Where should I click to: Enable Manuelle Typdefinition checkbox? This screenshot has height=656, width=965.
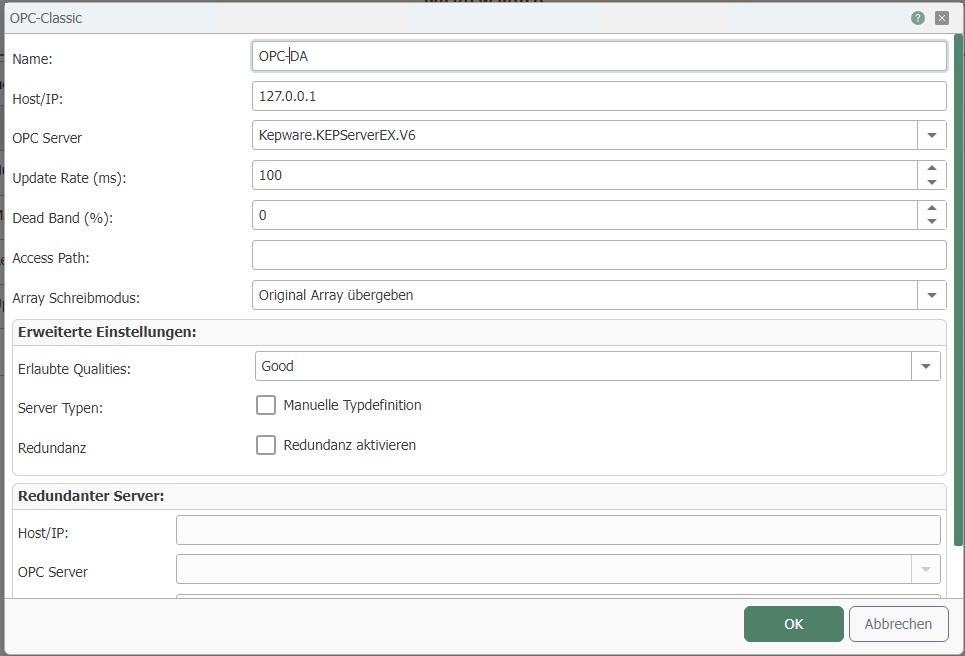click(x=266, y=405)
